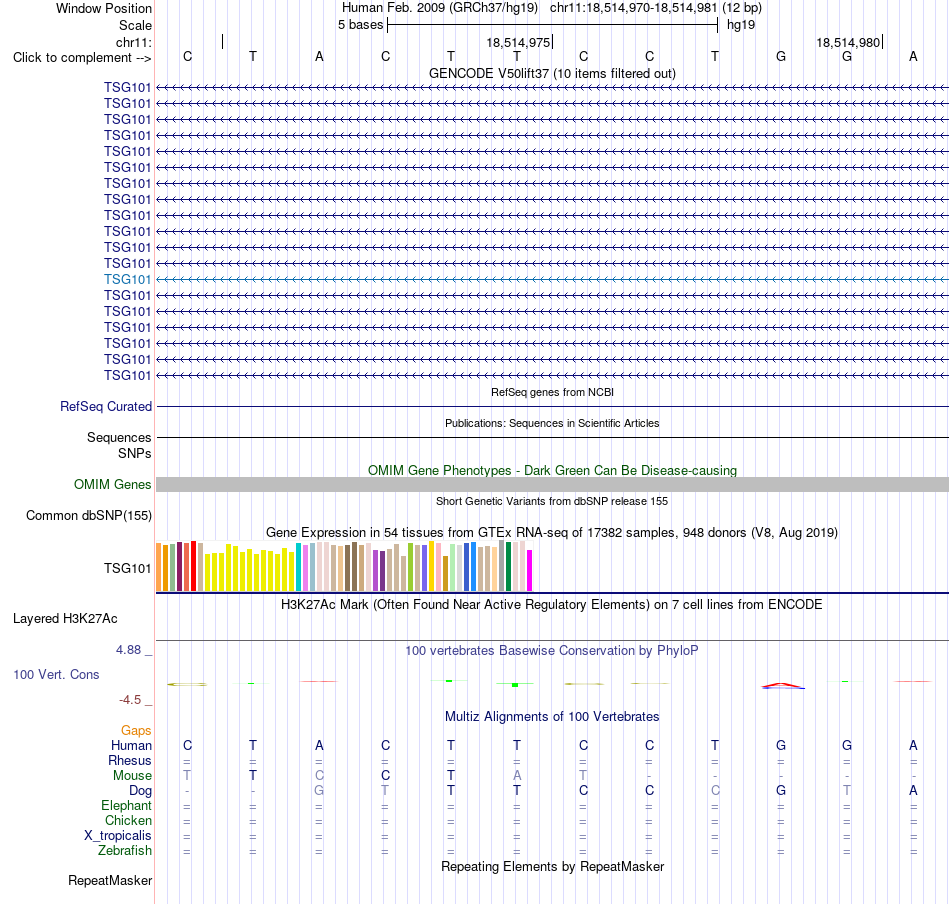This screenshot has height=904, width=950.
Task: Click the dark green bar in GTEx chart
Action: [x=509, y=567]
